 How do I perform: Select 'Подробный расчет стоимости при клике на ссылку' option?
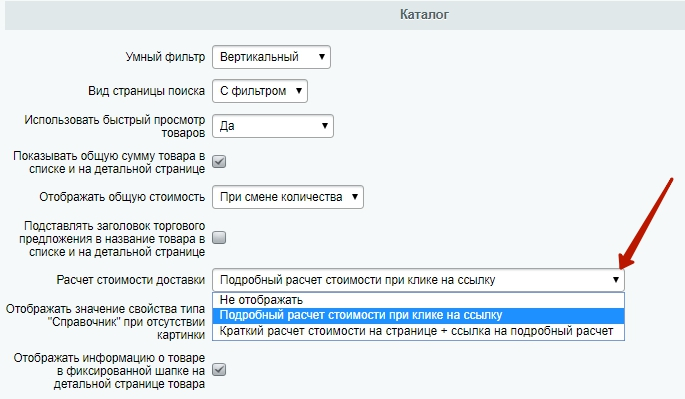419,315
